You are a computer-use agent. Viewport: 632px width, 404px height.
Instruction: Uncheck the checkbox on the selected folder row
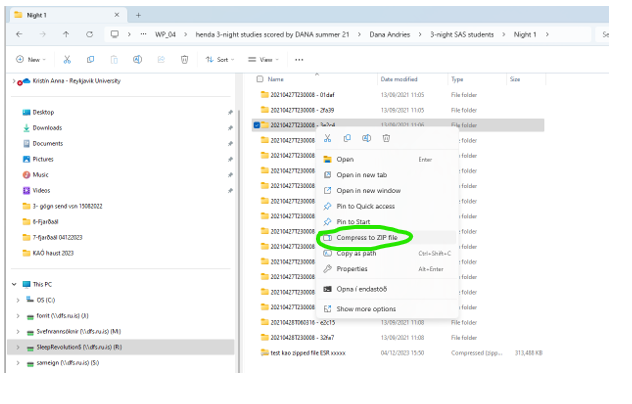point(257,125)
